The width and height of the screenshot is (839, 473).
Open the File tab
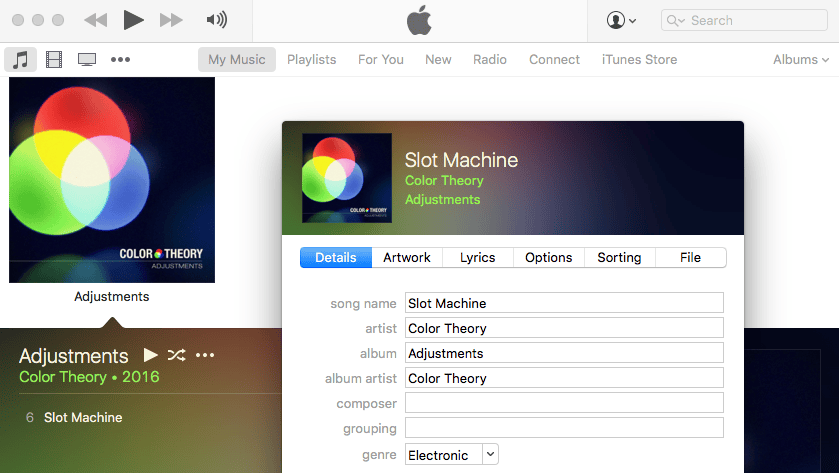coord(690,257)
